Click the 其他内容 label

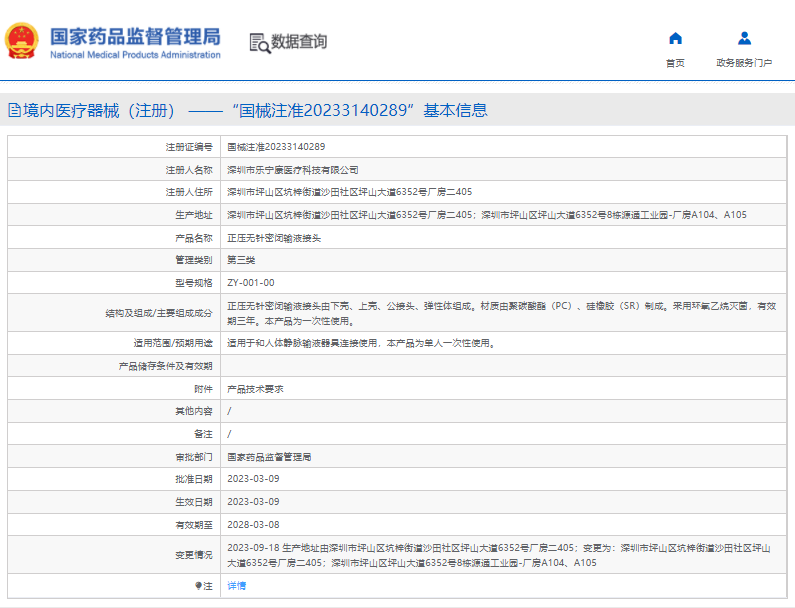[194, 411]
